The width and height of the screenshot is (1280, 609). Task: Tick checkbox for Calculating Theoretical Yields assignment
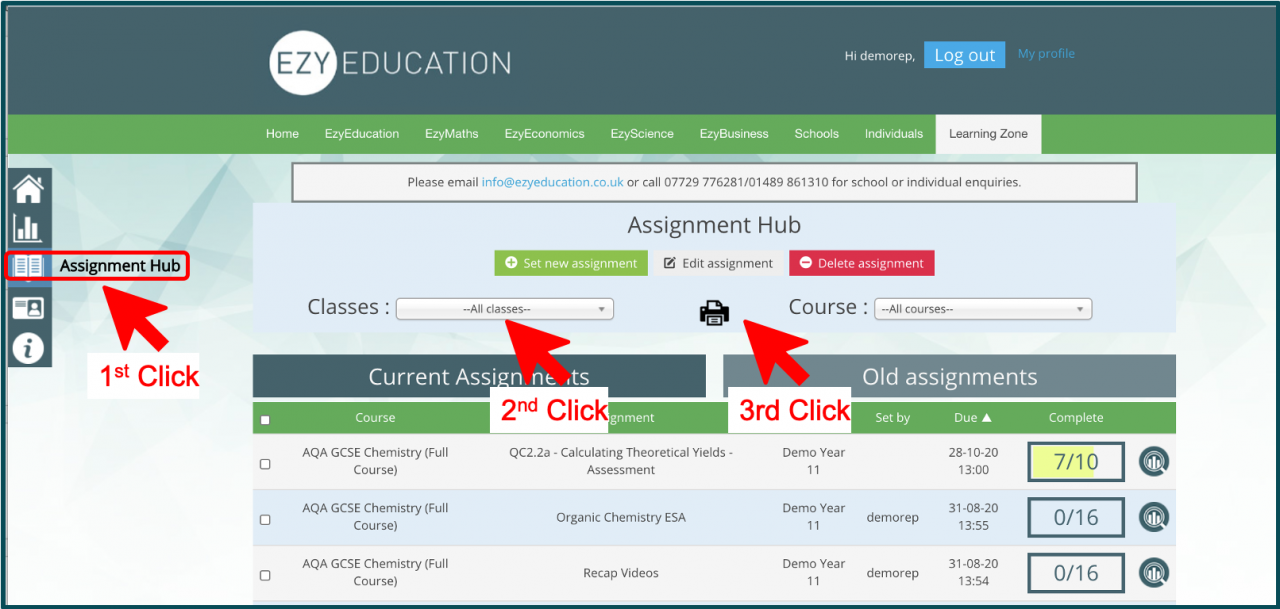click(265, 464)
